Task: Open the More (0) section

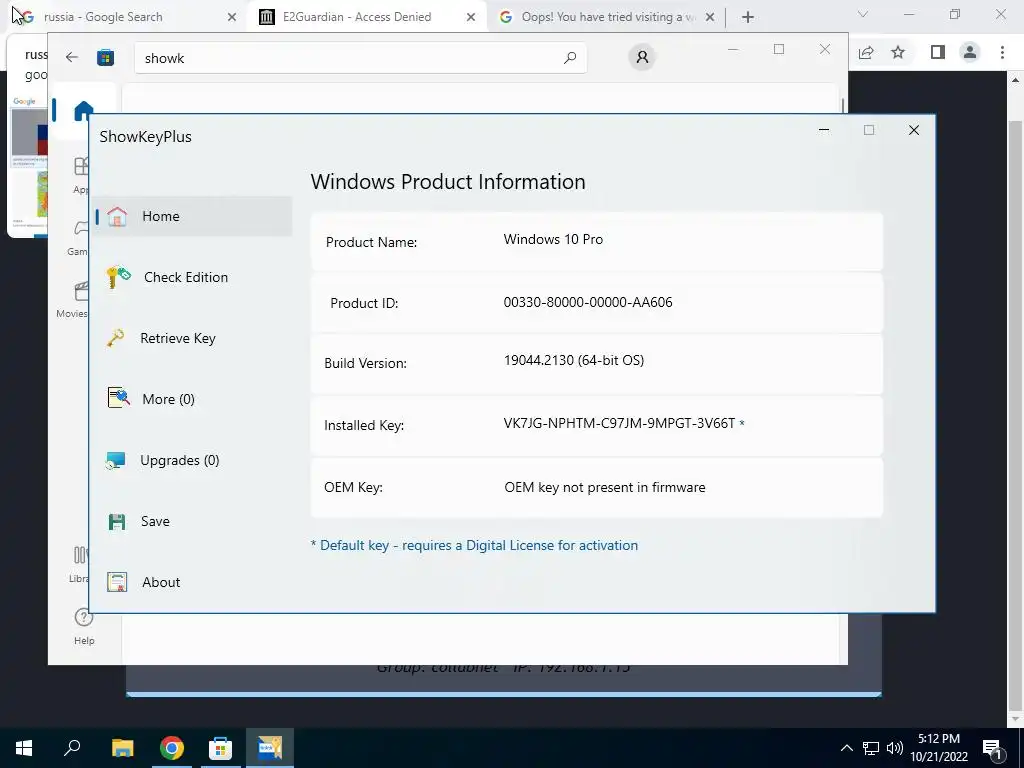Action: (168, 399)
